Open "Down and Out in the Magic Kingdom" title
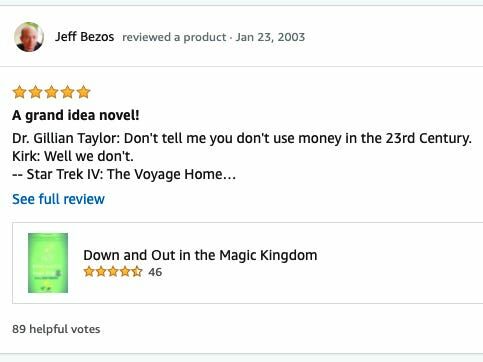The image size is (483, 362). click(200, 255)
